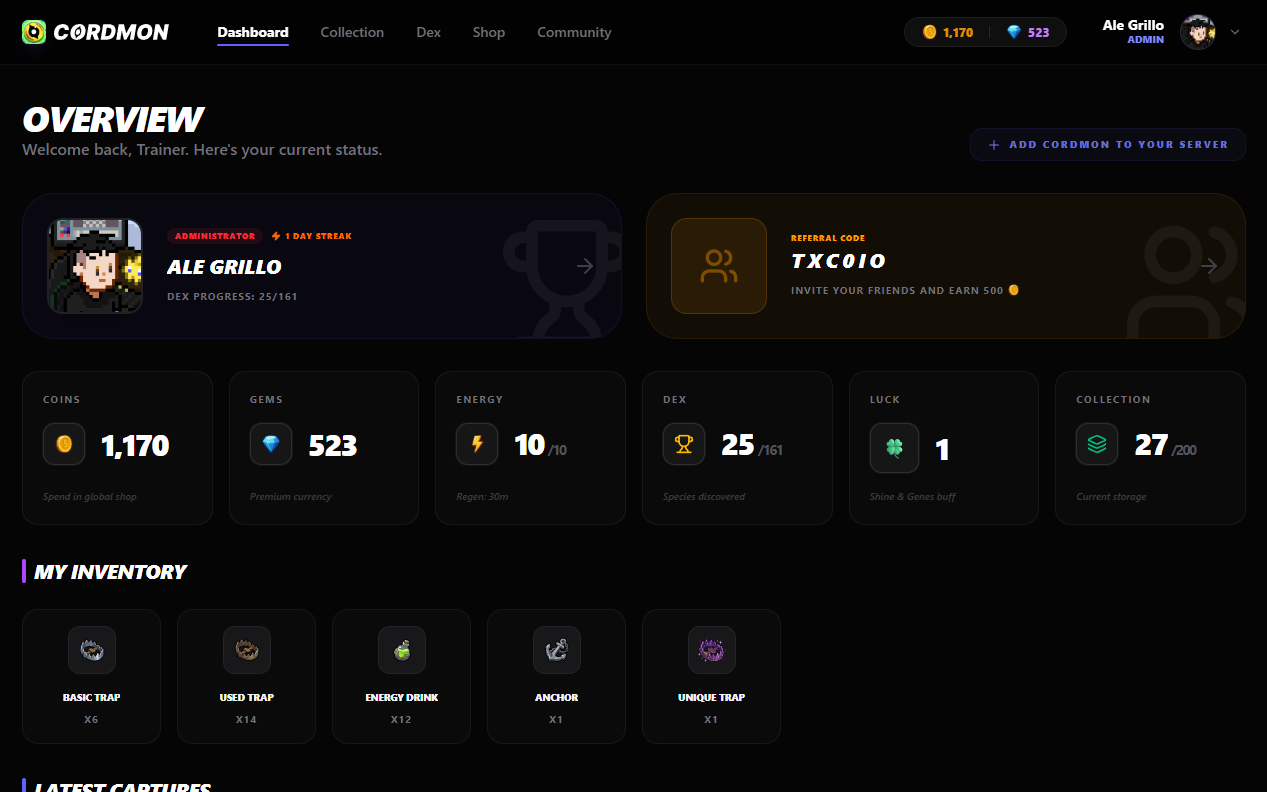The width and height of the screenshot is (1267, 792).
Task: Click the Energy Drink potion icon
Action: [x=401, y=650]
